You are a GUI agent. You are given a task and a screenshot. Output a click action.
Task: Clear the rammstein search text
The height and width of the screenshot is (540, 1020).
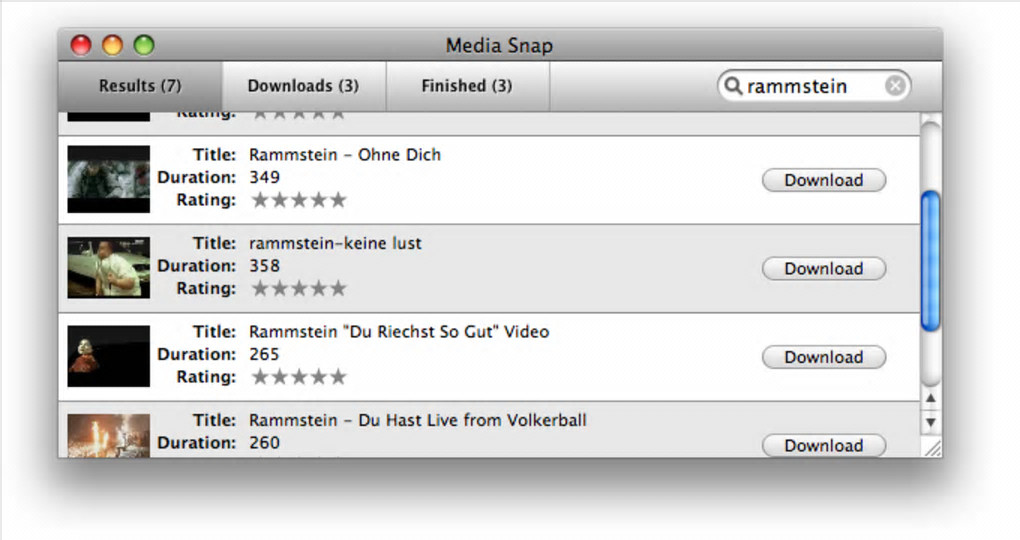pos(895,86)
